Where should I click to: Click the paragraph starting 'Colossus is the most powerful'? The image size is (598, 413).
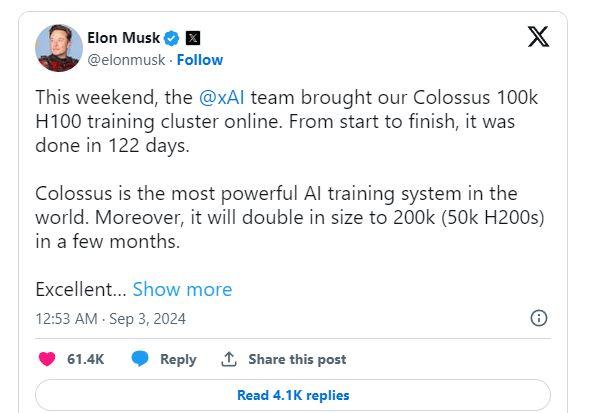[290, 217]
